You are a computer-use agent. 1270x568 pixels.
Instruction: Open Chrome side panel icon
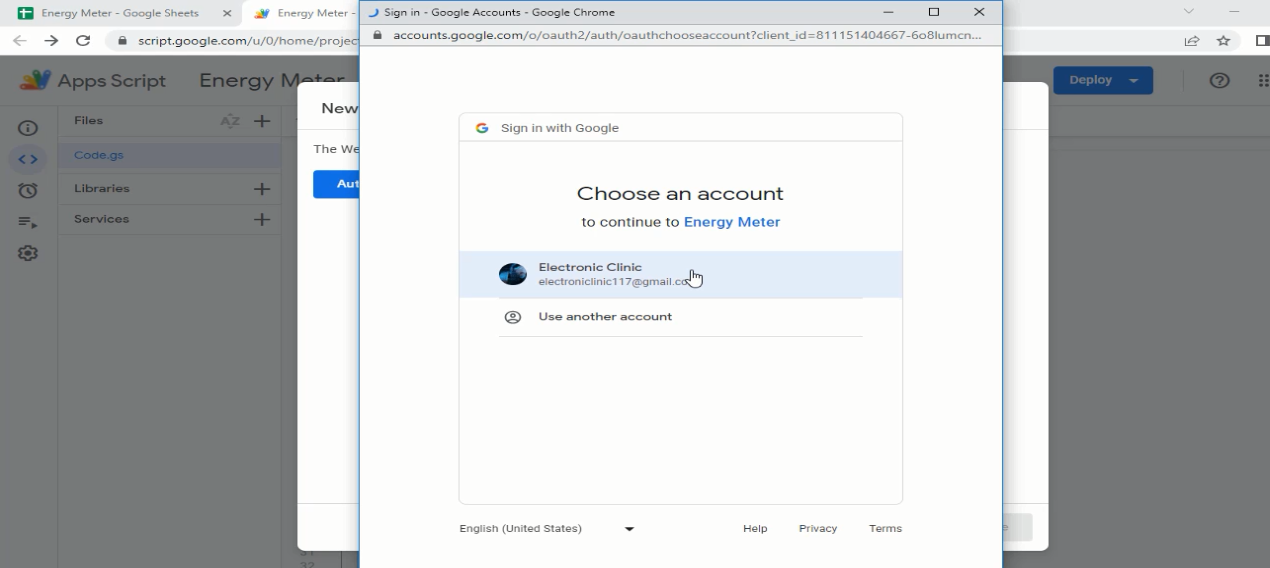pos(1262,41)
